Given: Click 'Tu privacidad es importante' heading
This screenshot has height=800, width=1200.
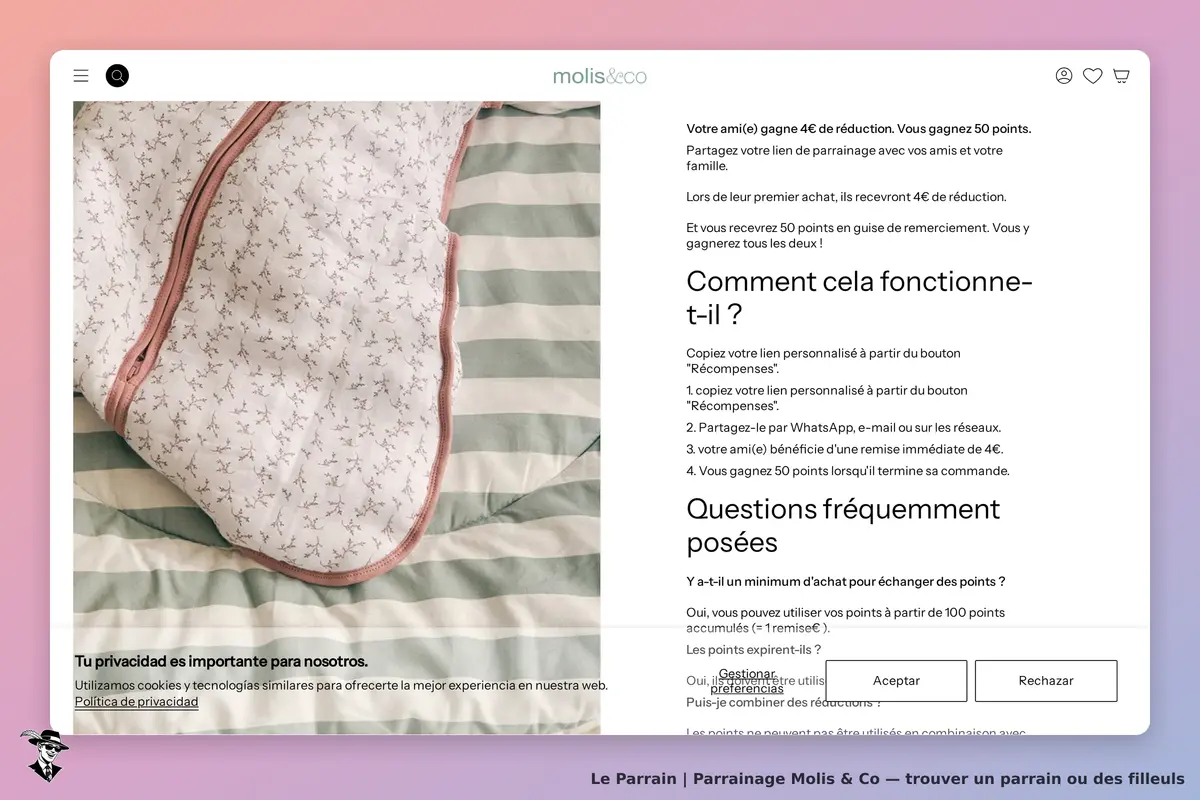Looking at the screenshot, I should coord(221,661).
